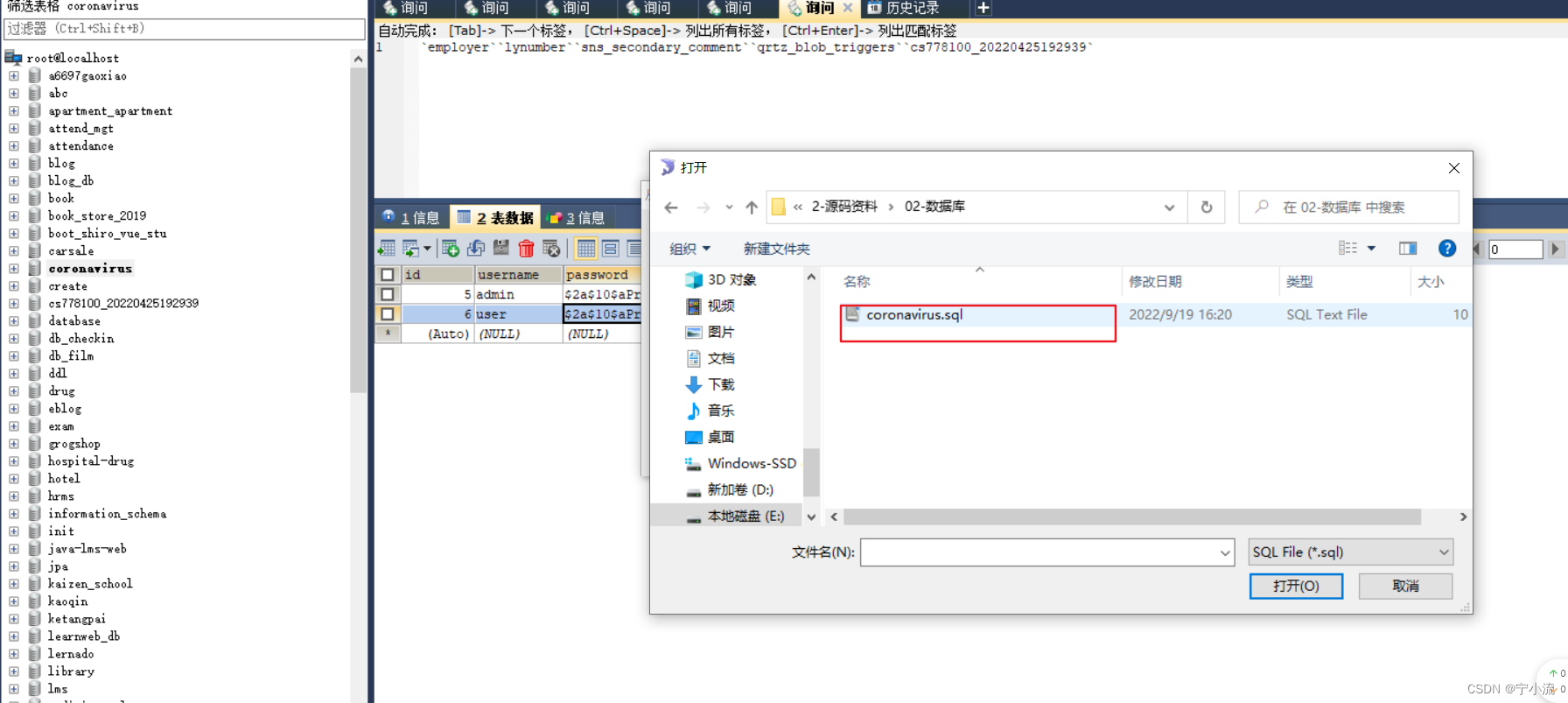This screenshot has width=1568, height=703.
Task: Open the 历史记录 tab
Action: tap(904, 8)
